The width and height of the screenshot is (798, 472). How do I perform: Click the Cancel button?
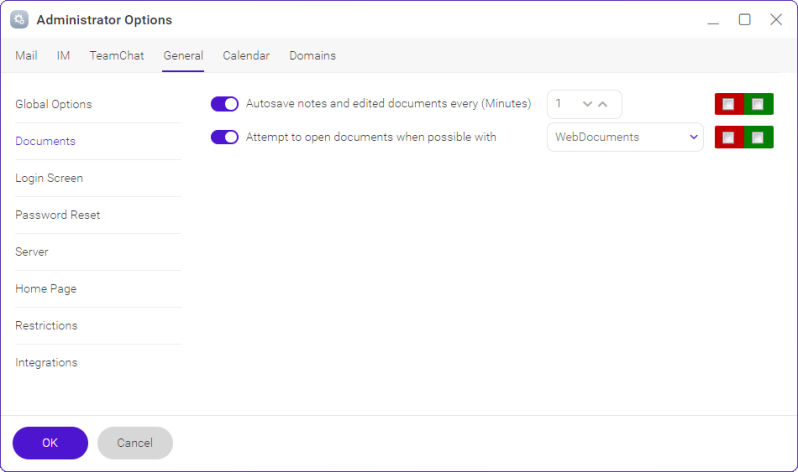click(135, 443)
